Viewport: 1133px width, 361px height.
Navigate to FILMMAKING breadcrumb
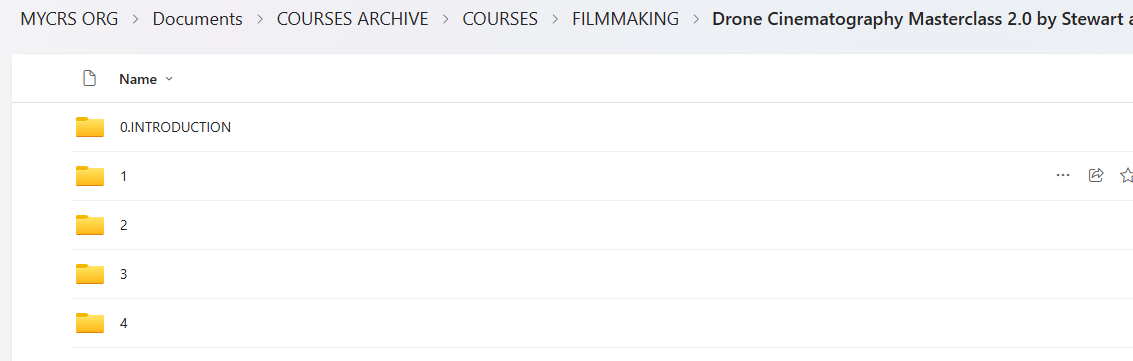click(x=626, y=19)
